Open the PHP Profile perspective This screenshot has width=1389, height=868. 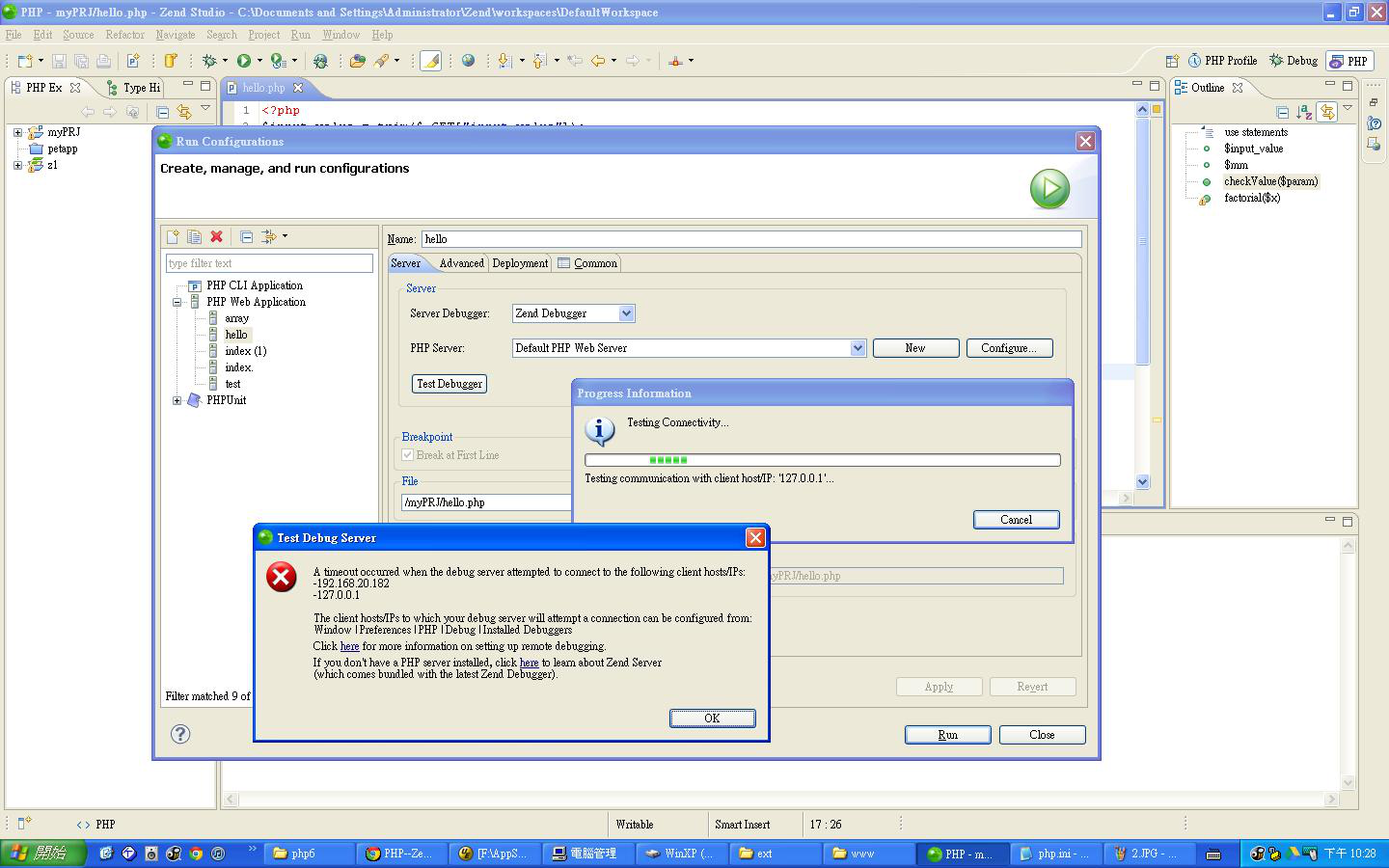click(x=1222, y=61)
